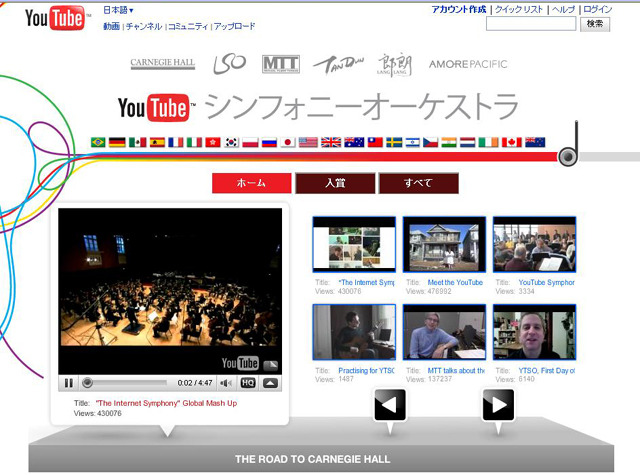Select the Australia flag icon
640x475 pixels.
pyautogui.click(x=354, y=142)
